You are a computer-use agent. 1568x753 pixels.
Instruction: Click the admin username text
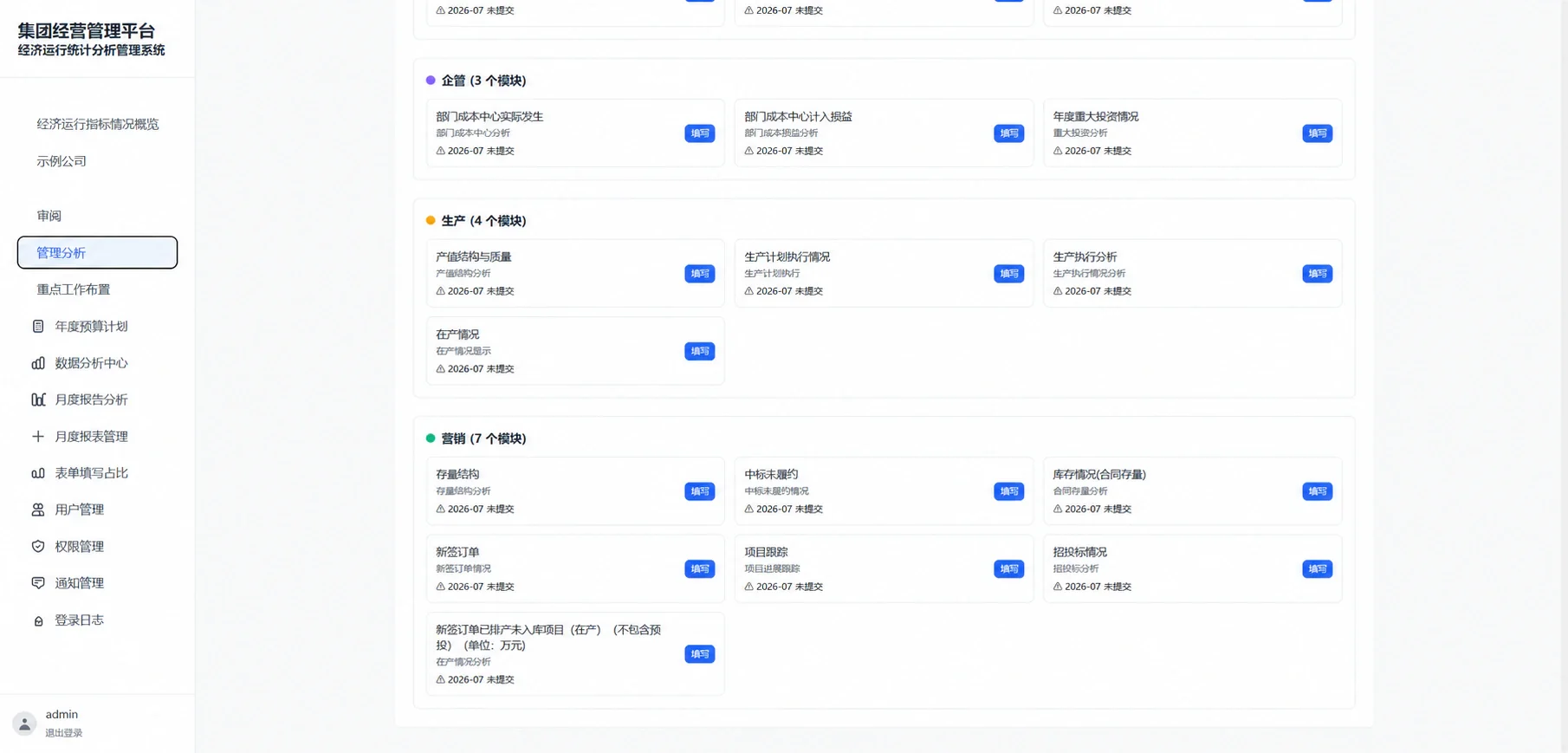[62, 715]
